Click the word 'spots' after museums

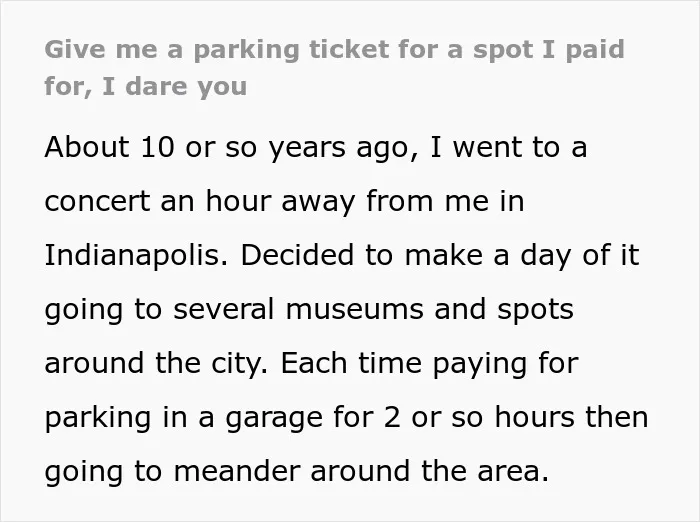pos(535,310)
